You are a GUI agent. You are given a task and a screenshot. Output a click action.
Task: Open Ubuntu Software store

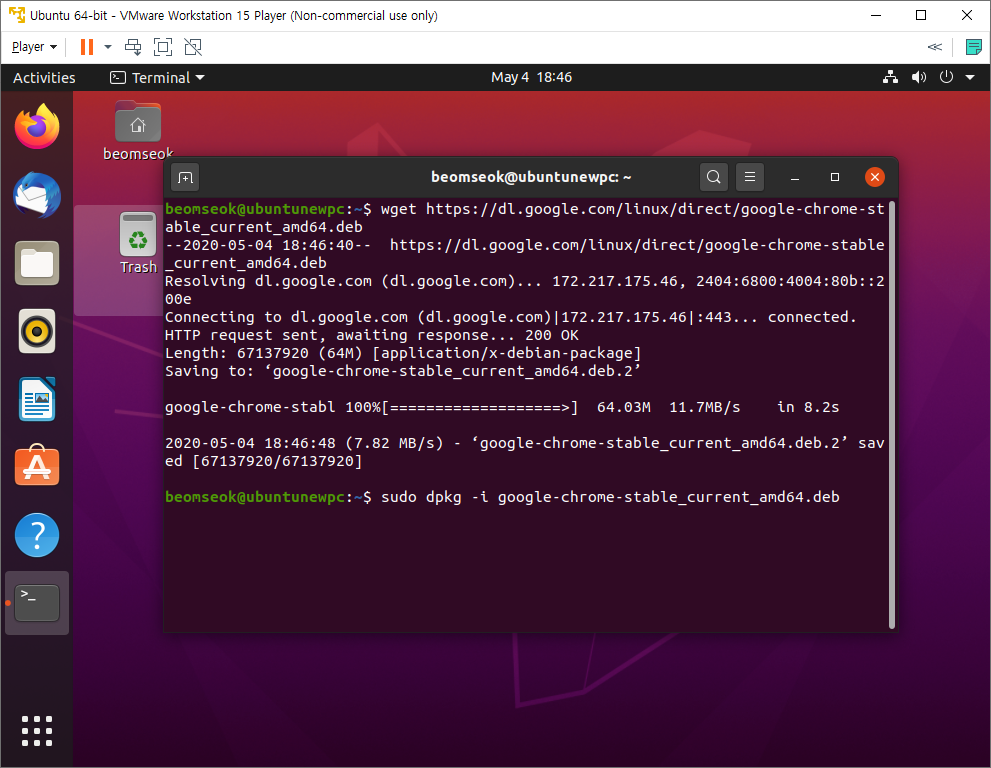click(37, 466)
